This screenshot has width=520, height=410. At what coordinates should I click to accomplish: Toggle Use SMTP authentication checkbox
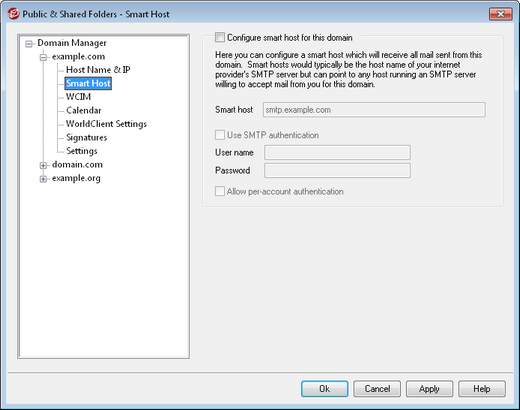(x=220, y=135)
